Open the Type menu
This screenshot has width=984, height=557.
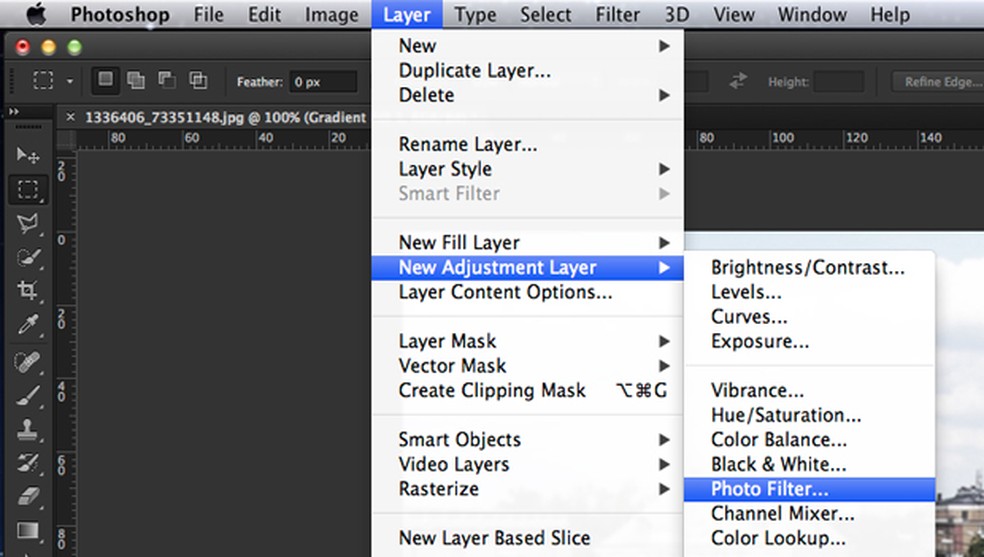[x=475, y=14]
